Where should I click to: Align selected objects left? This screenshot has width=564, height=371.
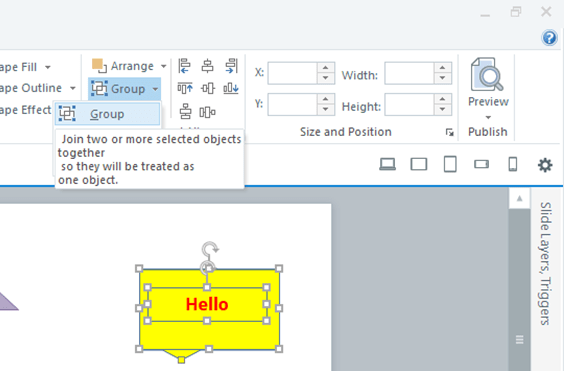[x=185, y=66]
